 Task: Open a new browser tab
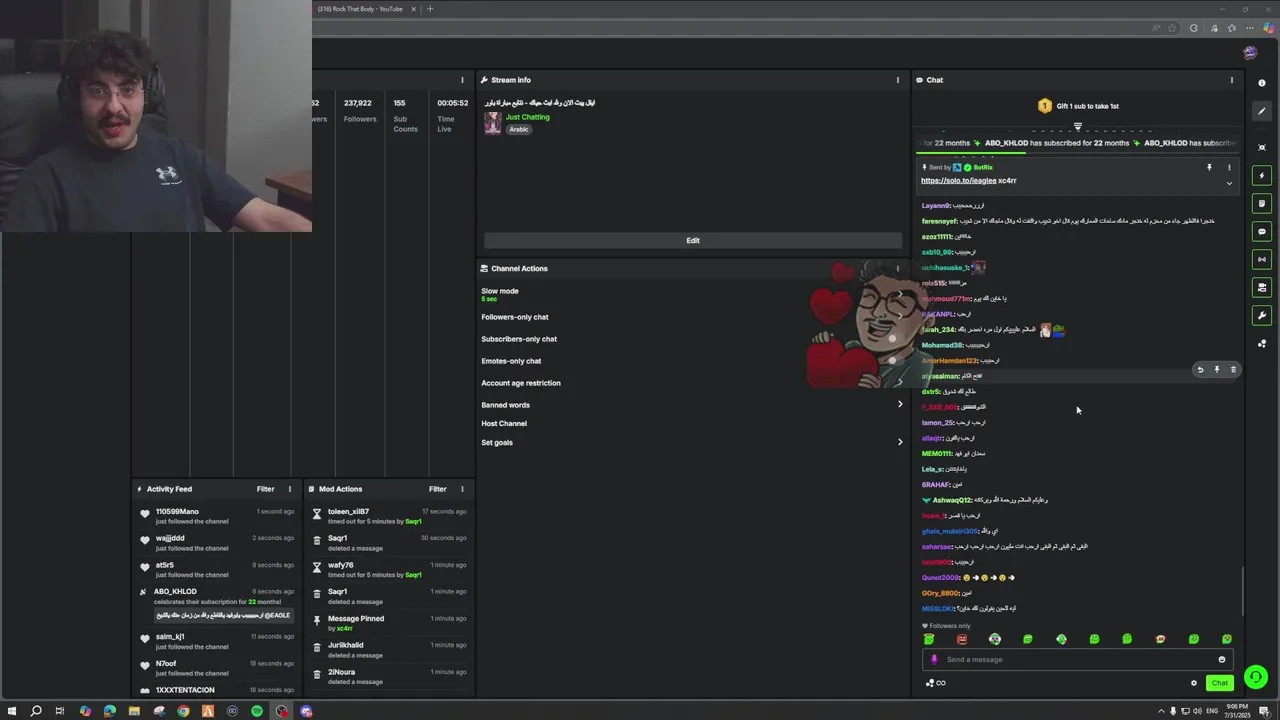[430, 9]
